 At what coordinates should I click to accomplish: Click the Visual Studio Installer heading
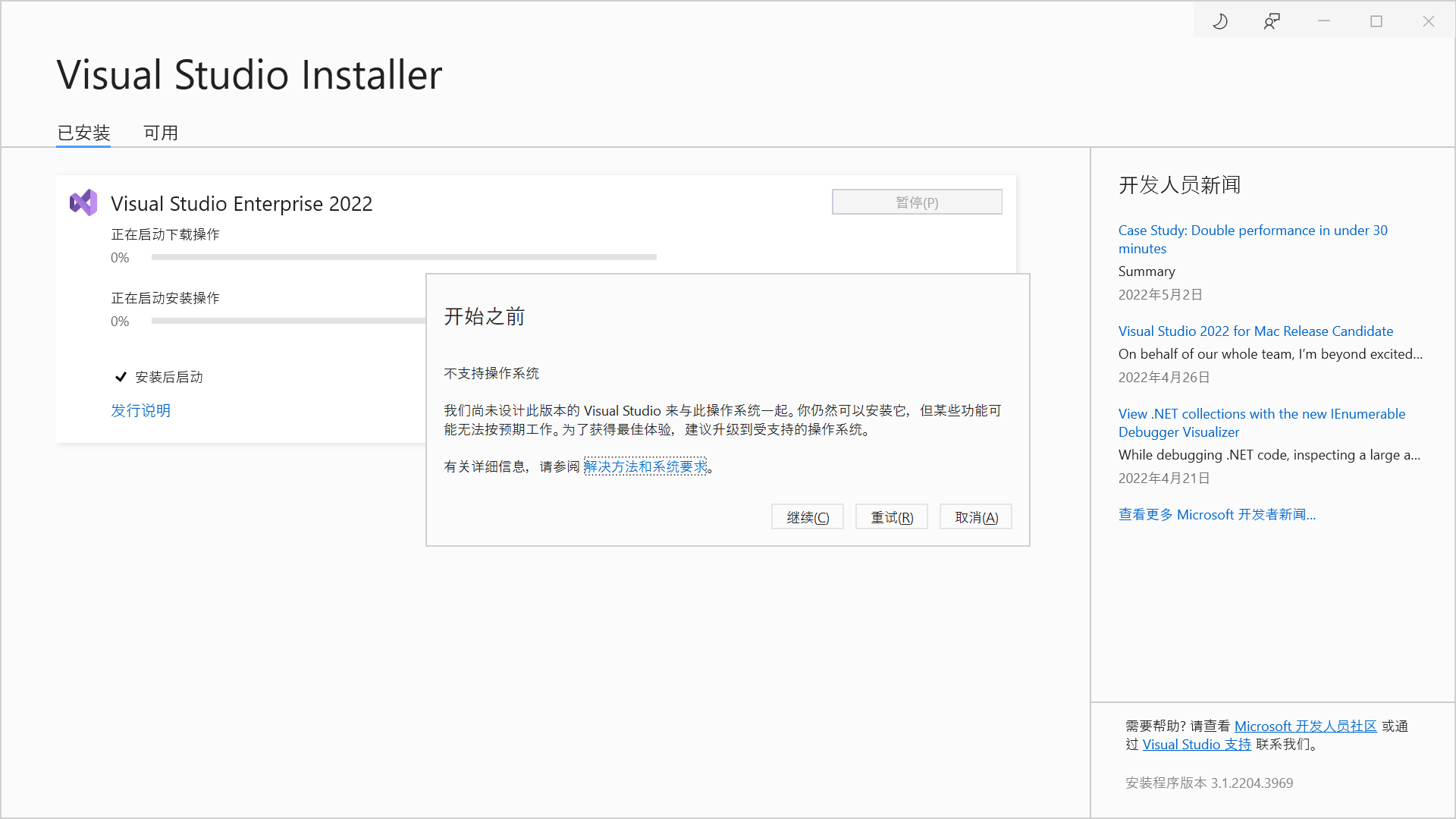click(249, 74)
